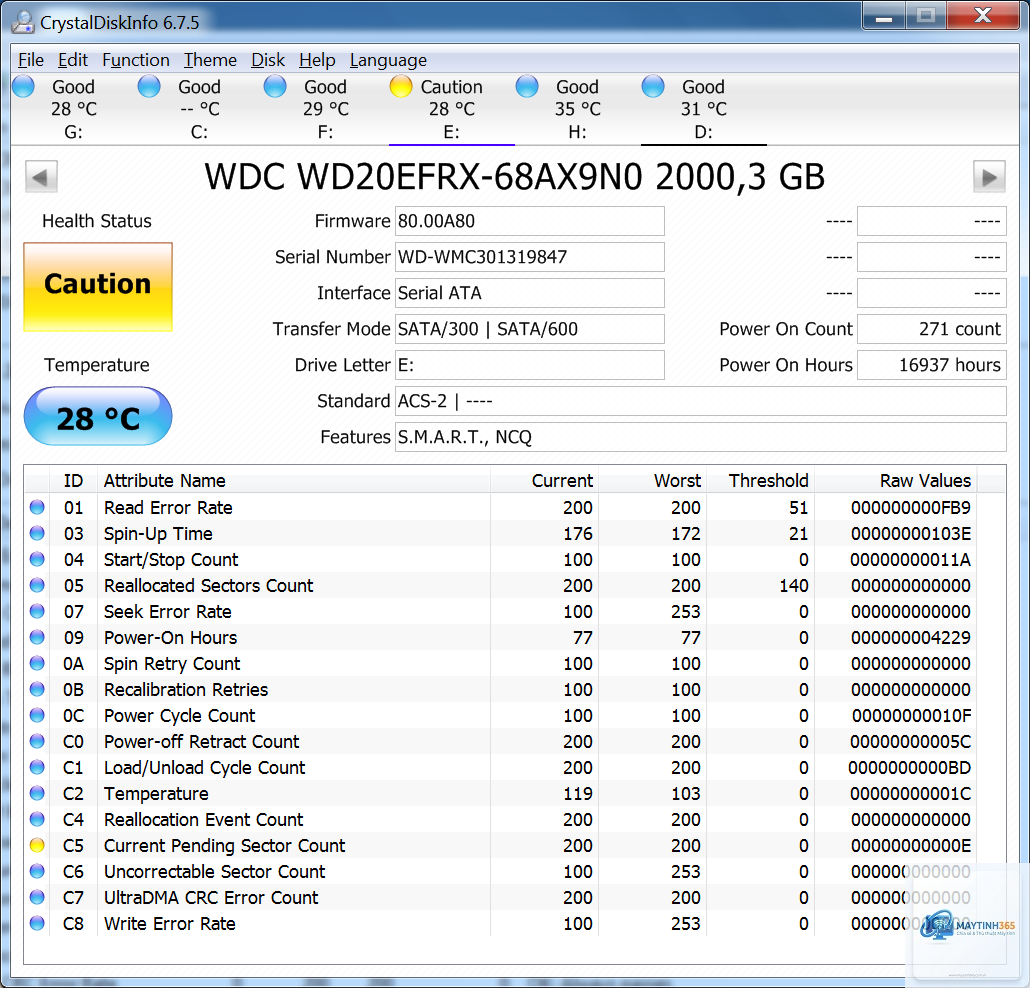
Task: Click status dot for Spin-Up Time
Action: (x=37, y=533)
